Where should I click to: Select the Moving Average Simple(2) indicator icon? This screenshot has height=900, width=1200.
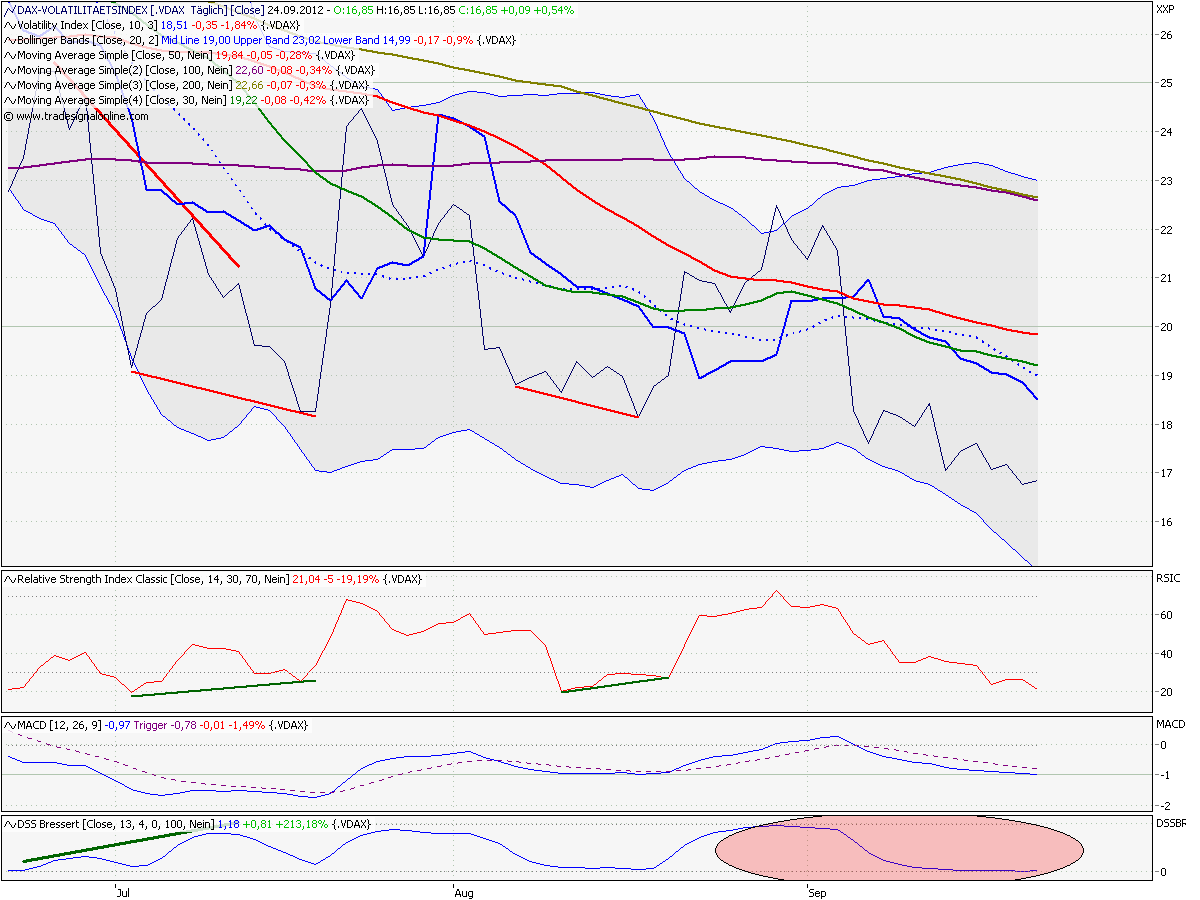coord(10,70)
